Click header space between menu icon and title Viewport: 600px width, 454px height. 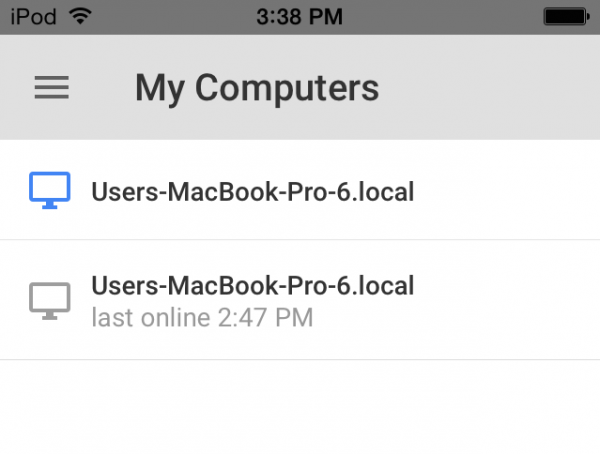[x=102, y=88]
